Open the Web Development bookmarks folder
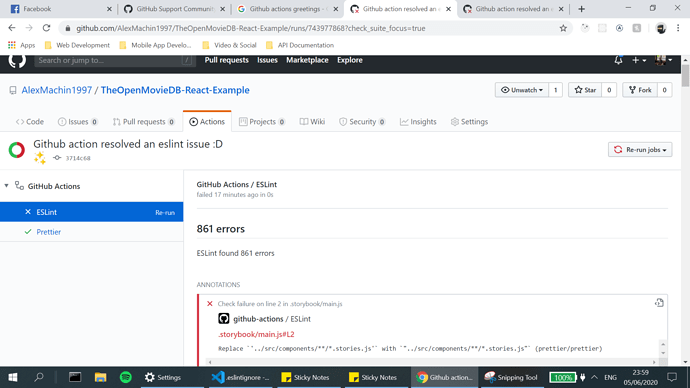690x388 pixels. click(77, 45)
